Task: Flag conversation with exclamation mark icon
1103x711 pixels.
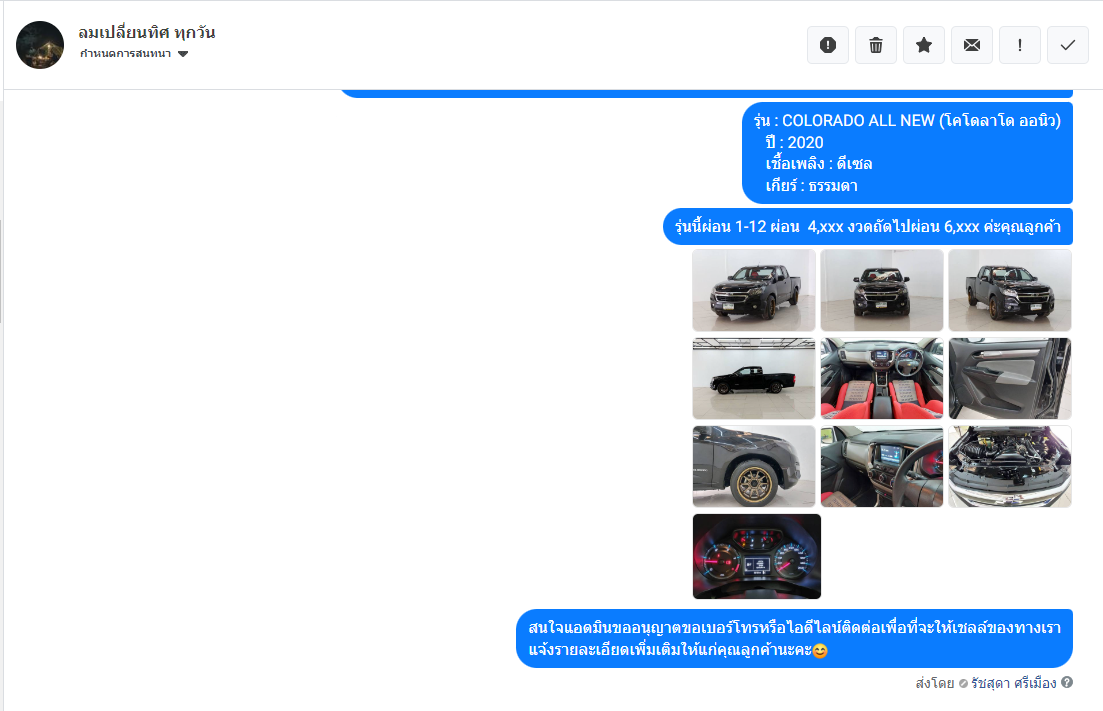Action: coord(1020,45)
